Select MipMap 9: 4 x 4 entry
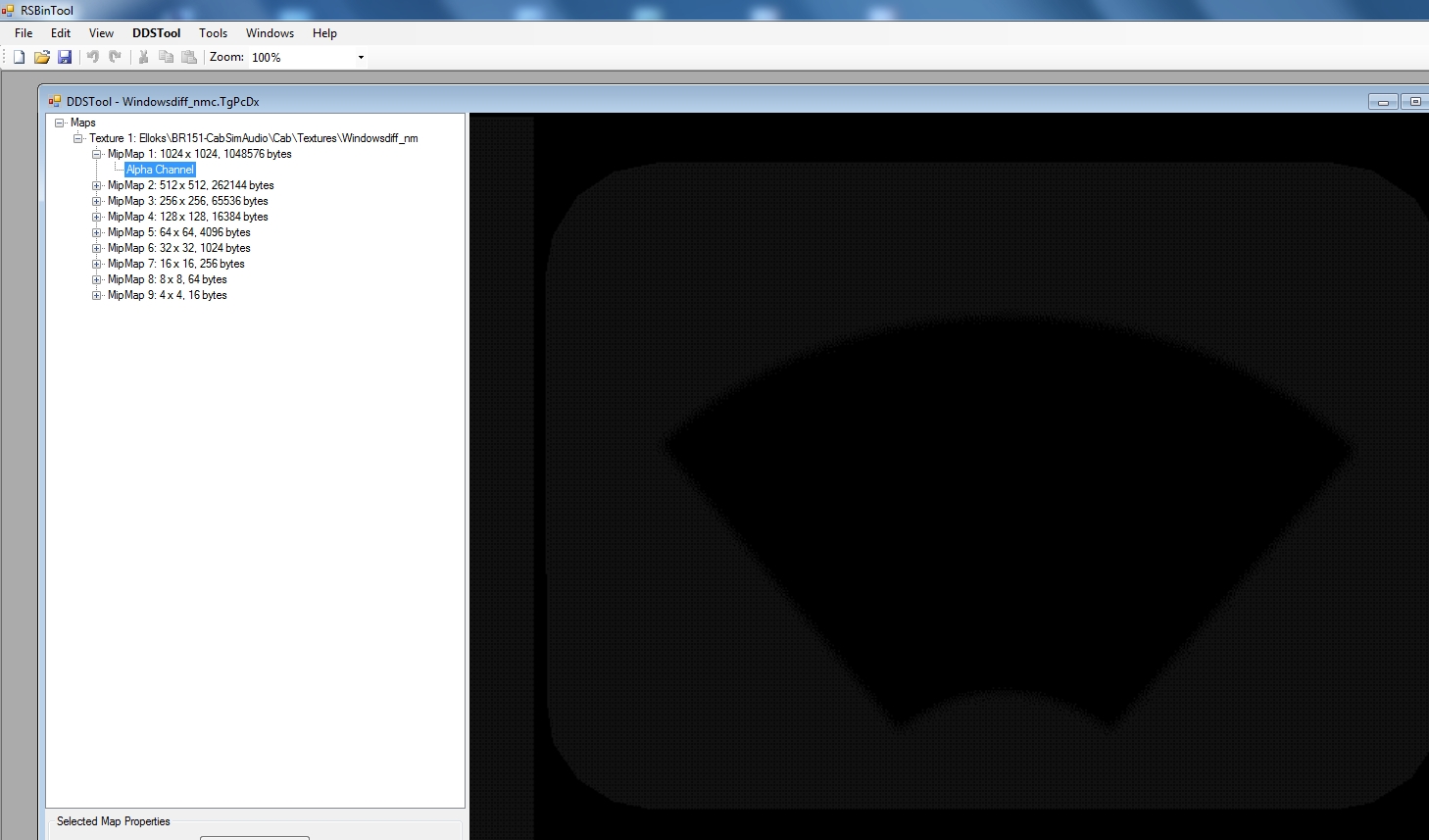 (168, 295)
